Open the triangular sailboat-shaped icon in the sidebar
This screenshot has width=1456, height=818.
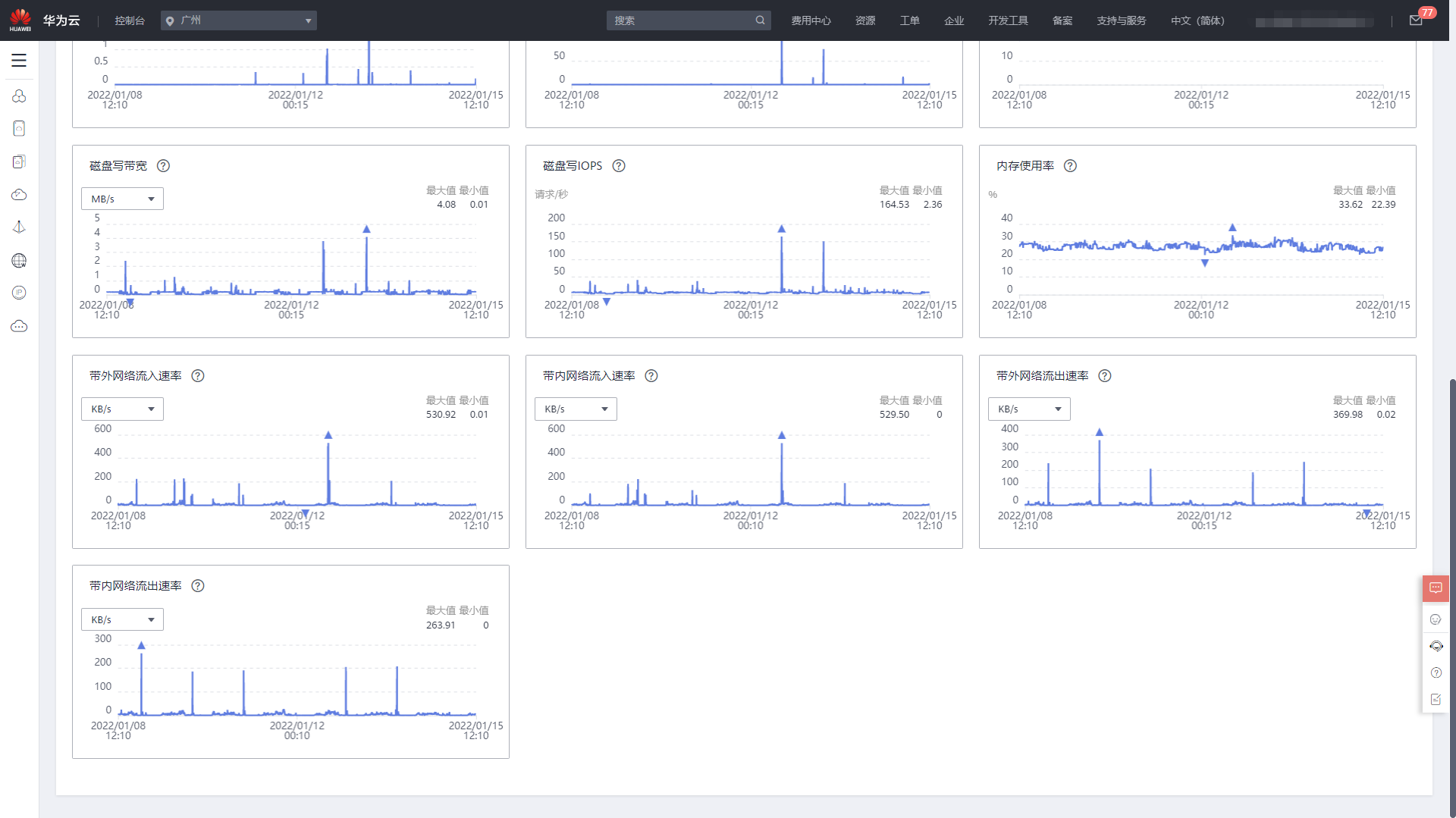click(19, 227)
